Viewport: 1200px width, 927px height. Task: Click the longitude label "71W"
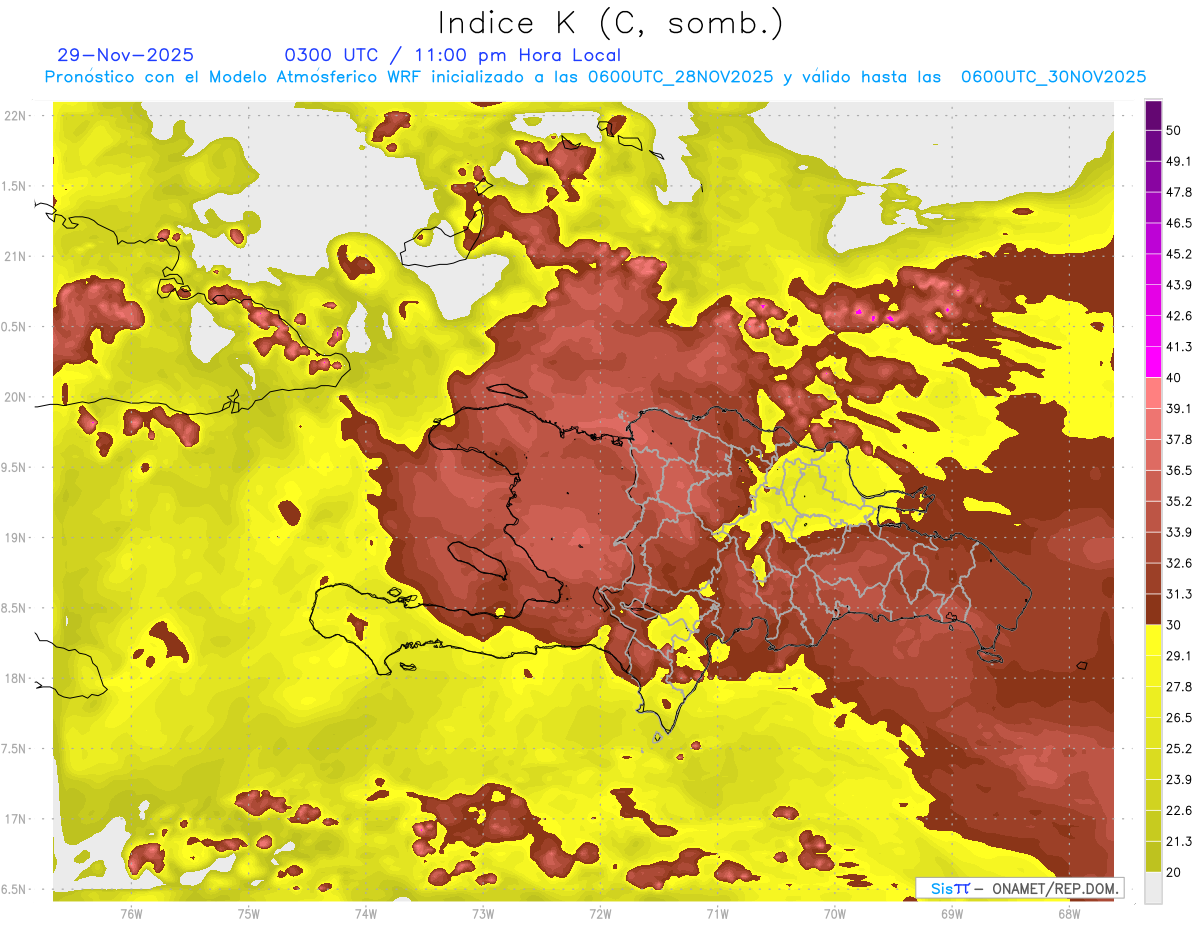click(717, 912)
